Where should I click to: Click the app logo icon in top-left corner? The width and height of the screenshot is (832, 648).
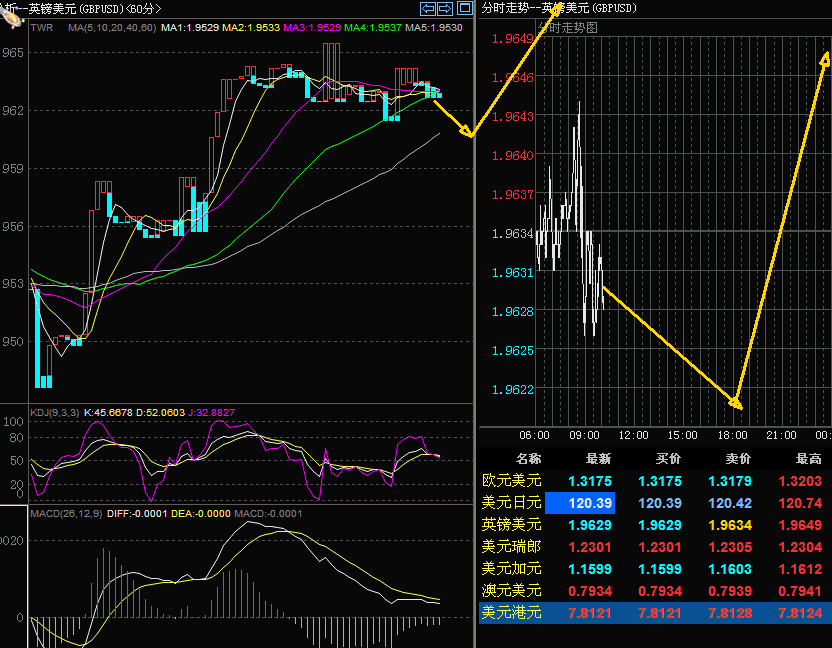coord(12,14)
